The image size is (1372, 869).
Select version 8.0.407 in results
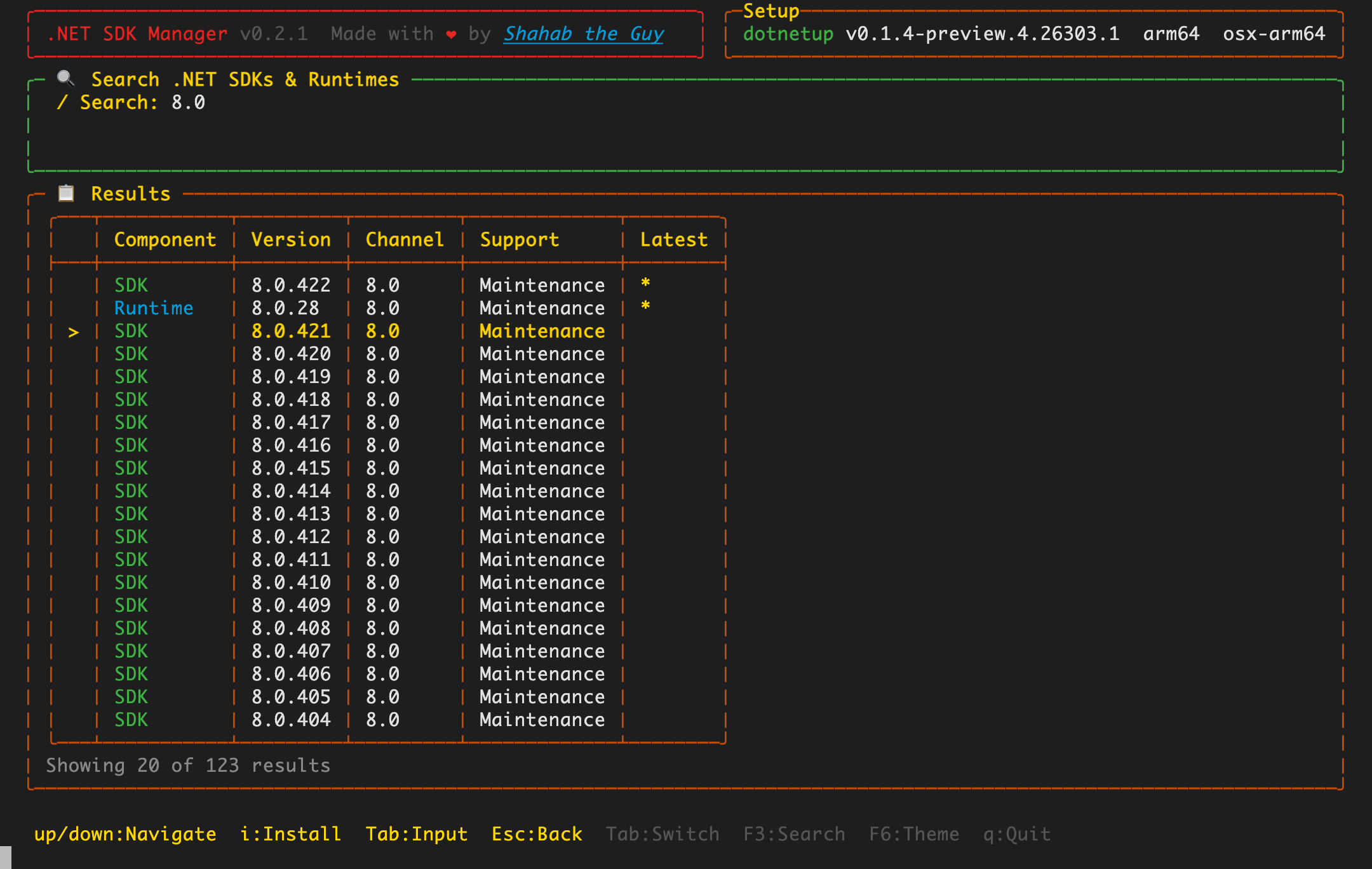tap(291, 651)
